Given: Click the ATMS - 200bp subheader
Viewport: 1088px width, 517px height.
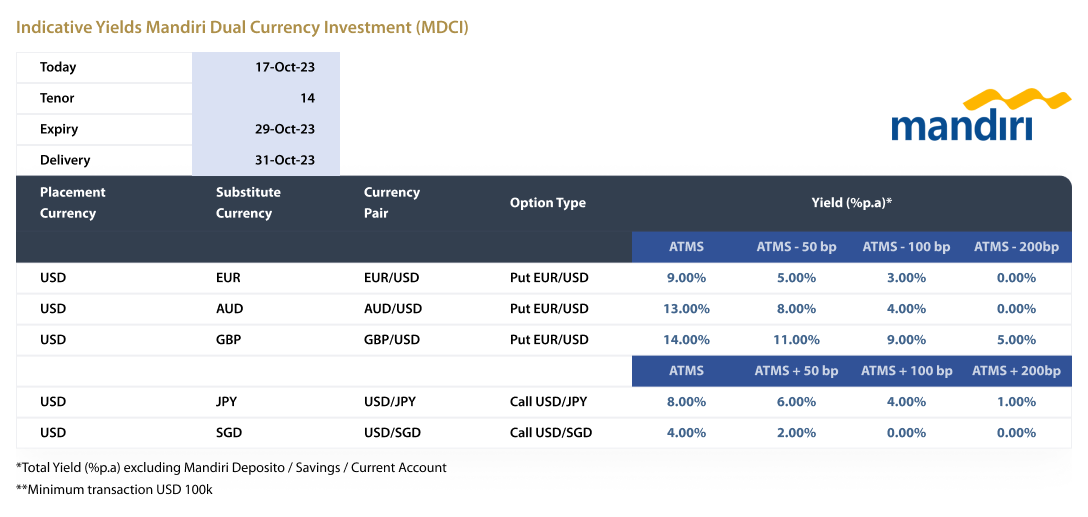Looking at the screenshot, I should tap(1017, 247).
